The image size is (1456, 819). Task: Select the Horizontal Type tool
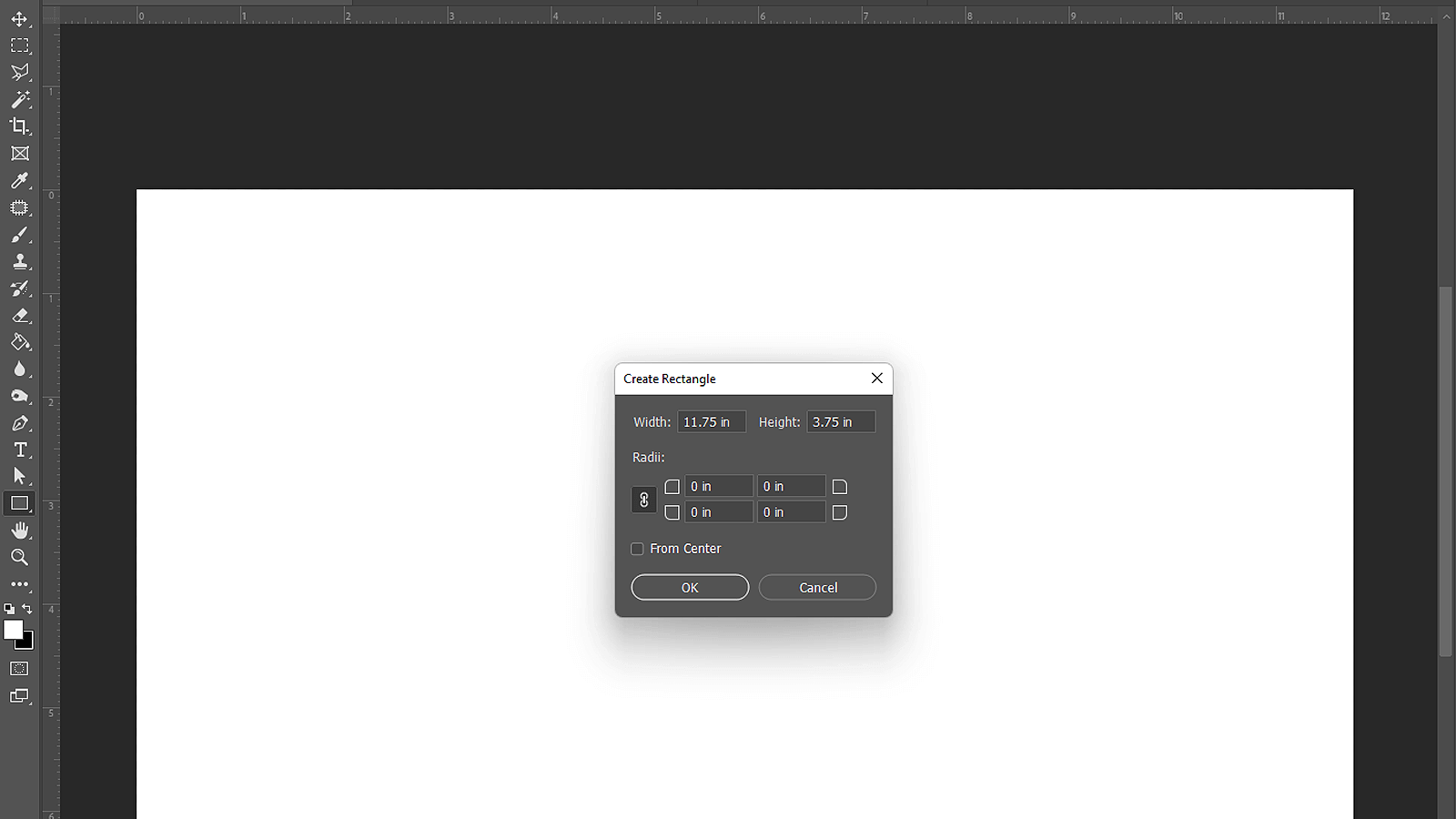tap(20, 449)
